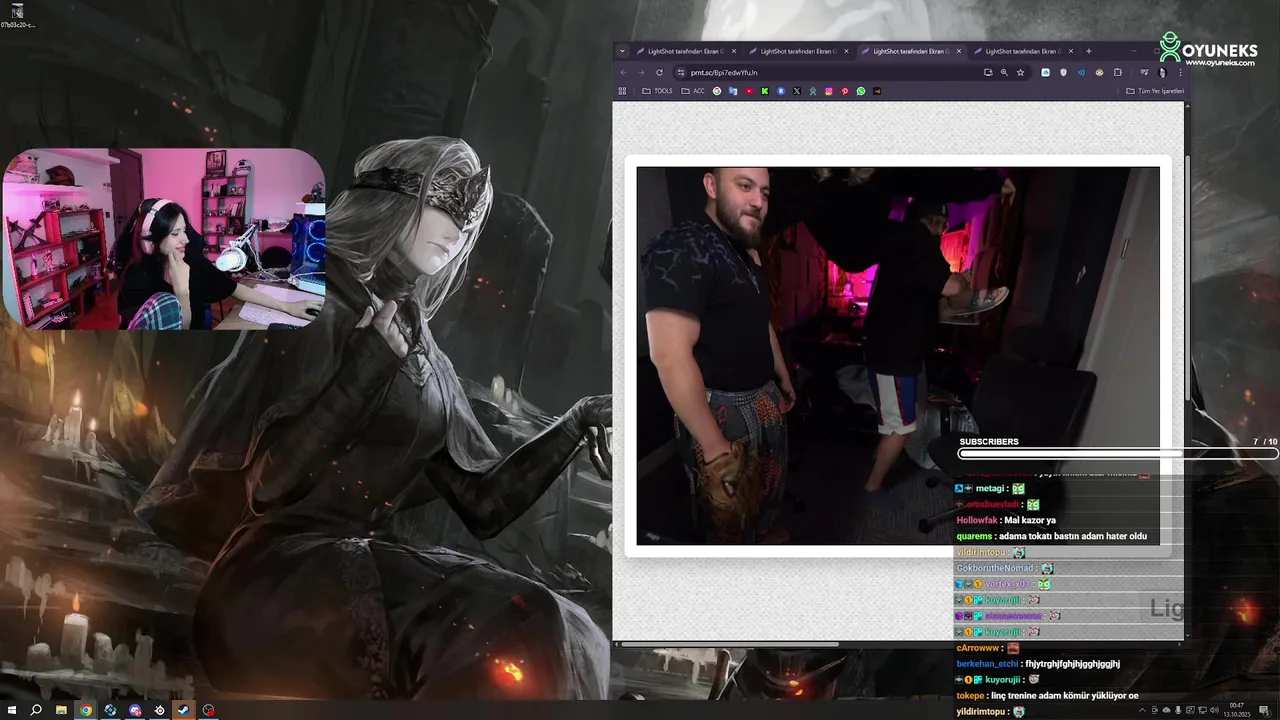
Task: Close the second LightShot tab
Action: tap(846, 51)
